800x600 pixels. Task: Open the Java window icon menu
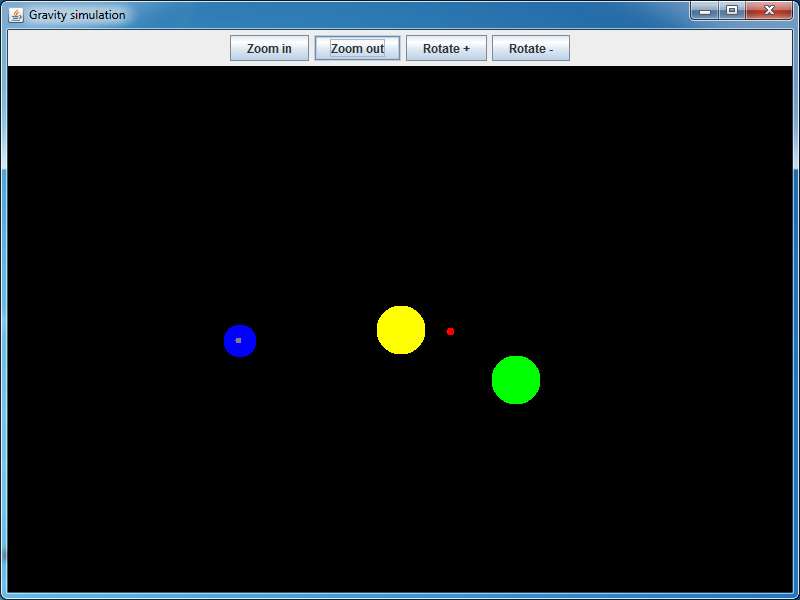coord(16,15)
